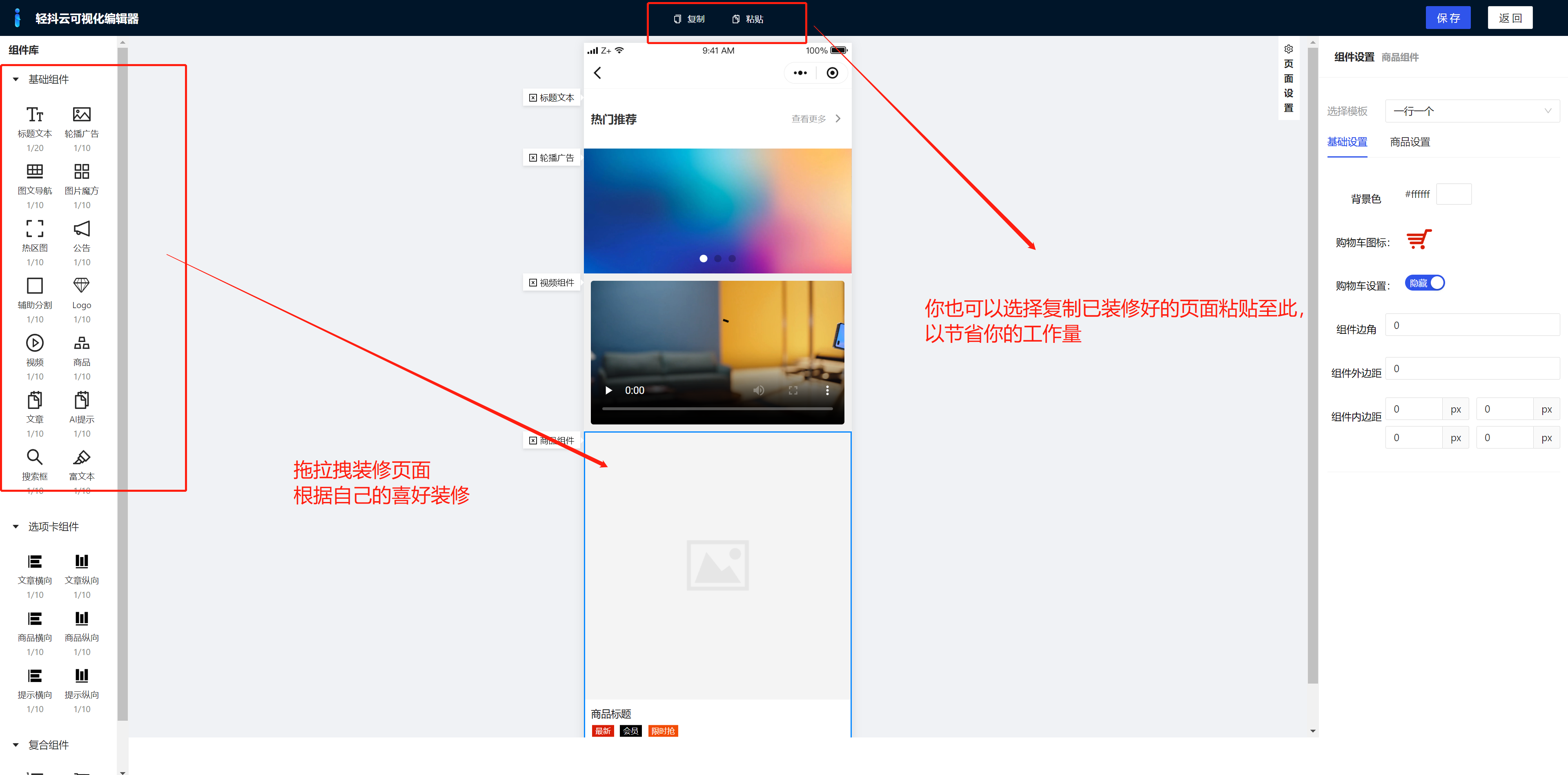
Task: Click the carousel banner image
Action: (717, 211)
